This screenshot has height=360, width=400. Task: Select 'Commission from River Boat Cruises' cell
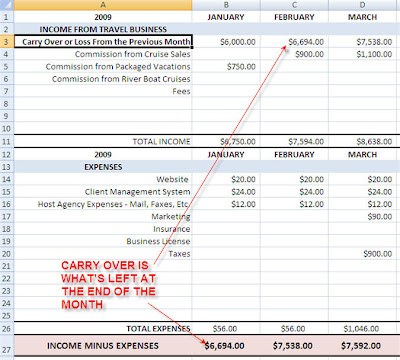click(103, 79)
